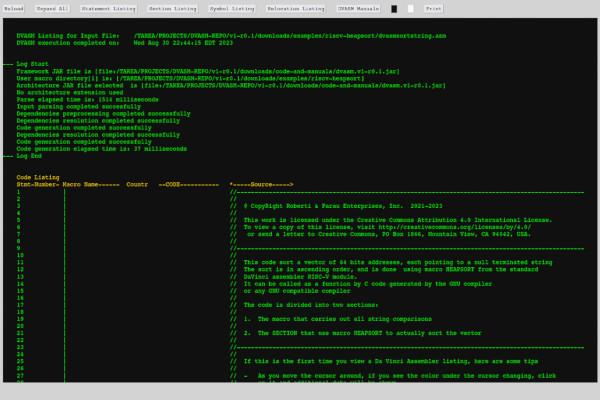Open the Relocation Listing

click(x=301, y=8)
